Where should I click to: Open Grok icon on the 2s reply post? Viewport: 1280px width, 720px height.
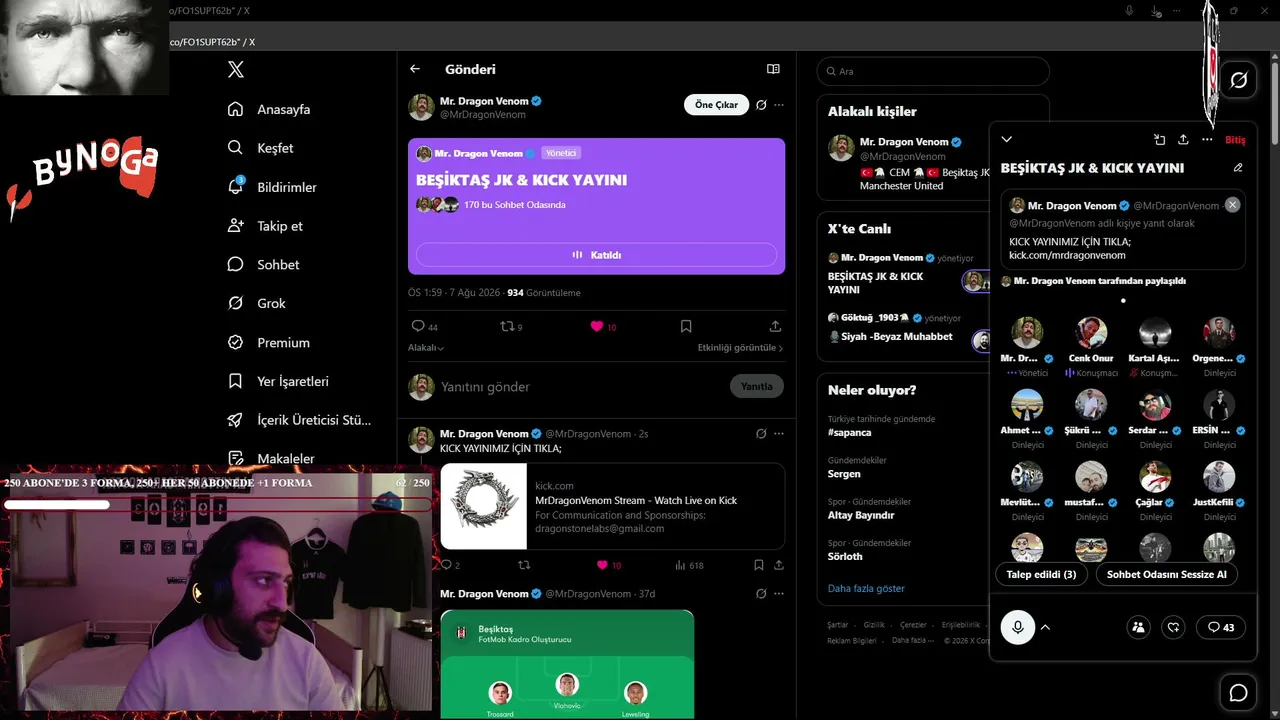[x=761, y=434]
